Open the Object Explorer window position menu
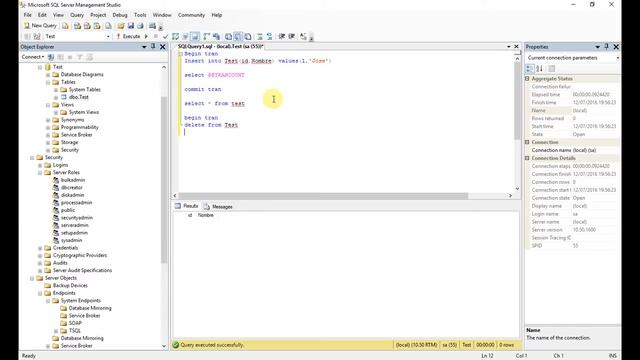 pos(144,47)
